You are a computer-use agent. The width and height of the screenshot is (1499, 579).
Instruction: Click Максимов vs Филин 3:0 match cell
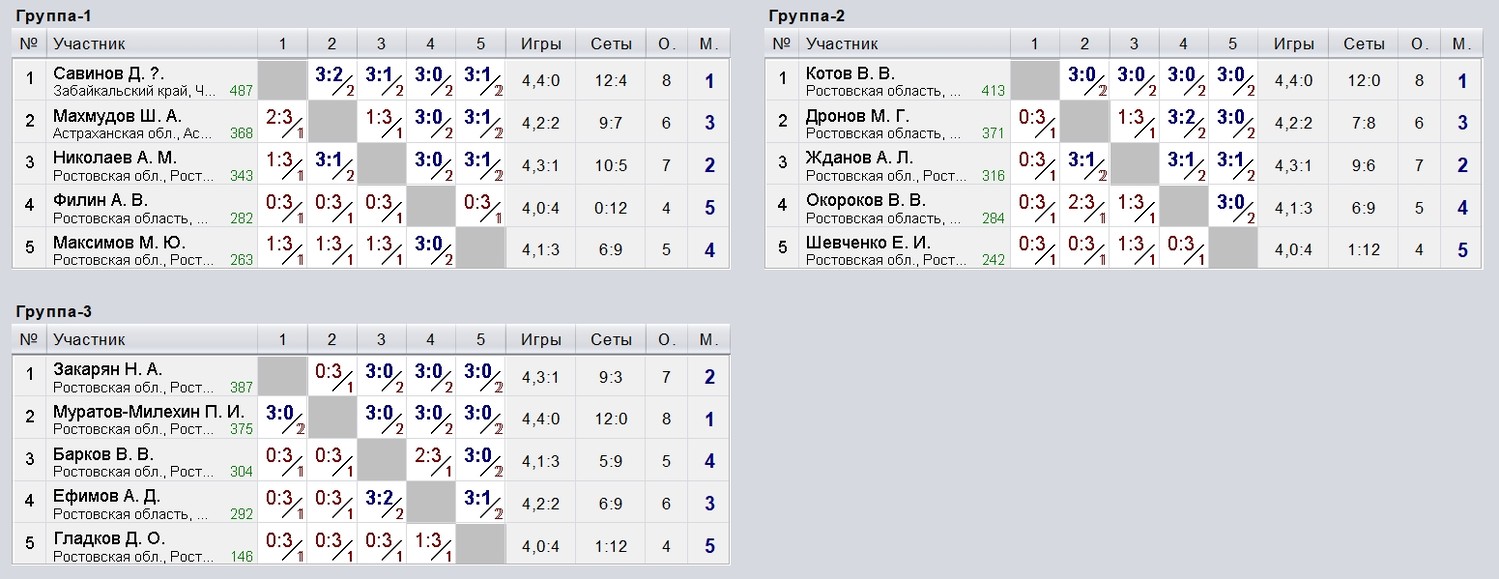430,249
